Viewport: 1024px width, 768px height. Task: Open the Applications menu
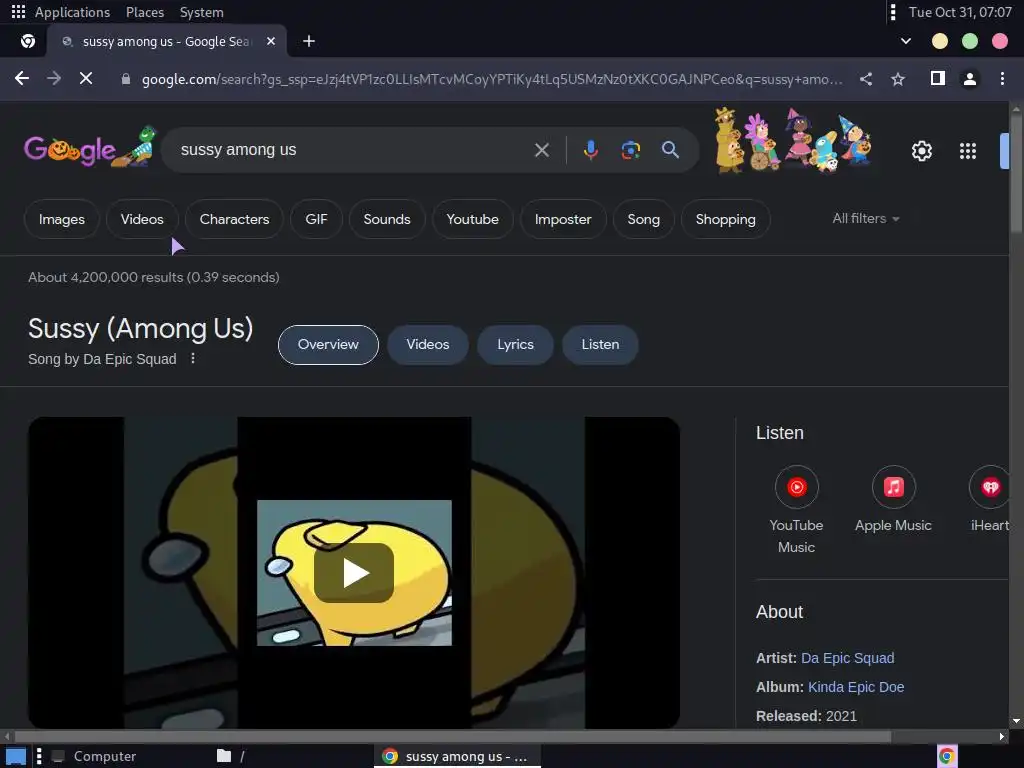72,12
